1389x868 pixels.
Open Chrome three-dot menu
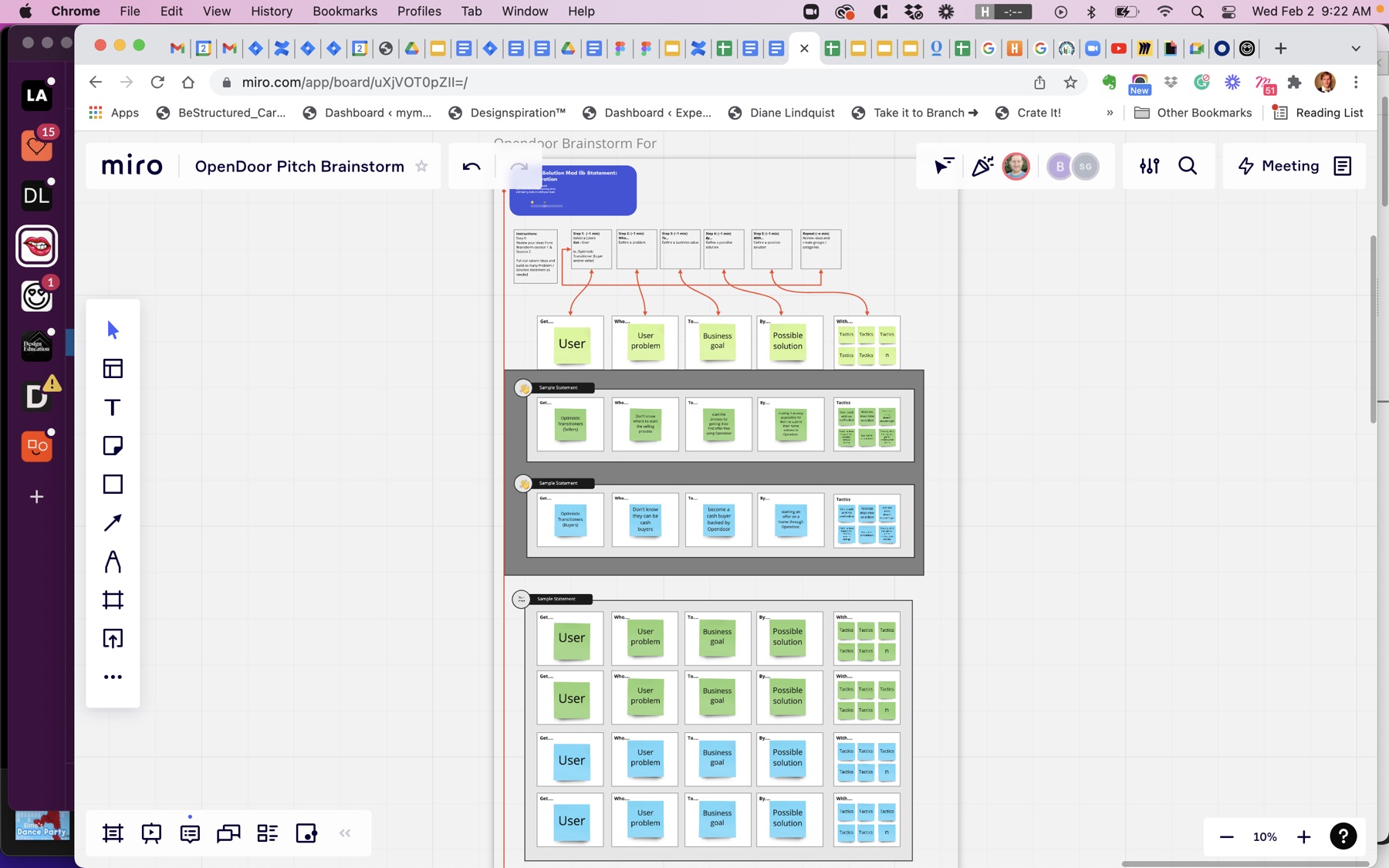pos(1356,82)
